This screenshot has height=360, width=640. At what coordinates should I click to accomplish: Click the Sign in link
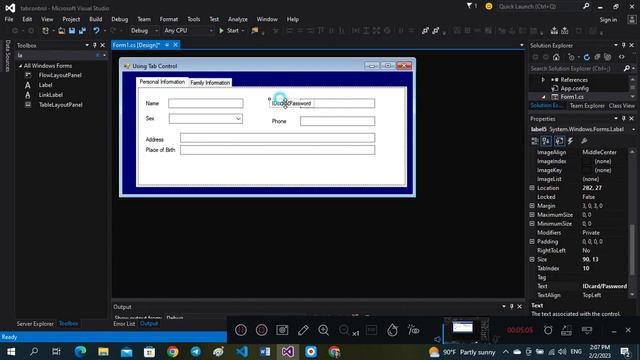pos(608,20)
